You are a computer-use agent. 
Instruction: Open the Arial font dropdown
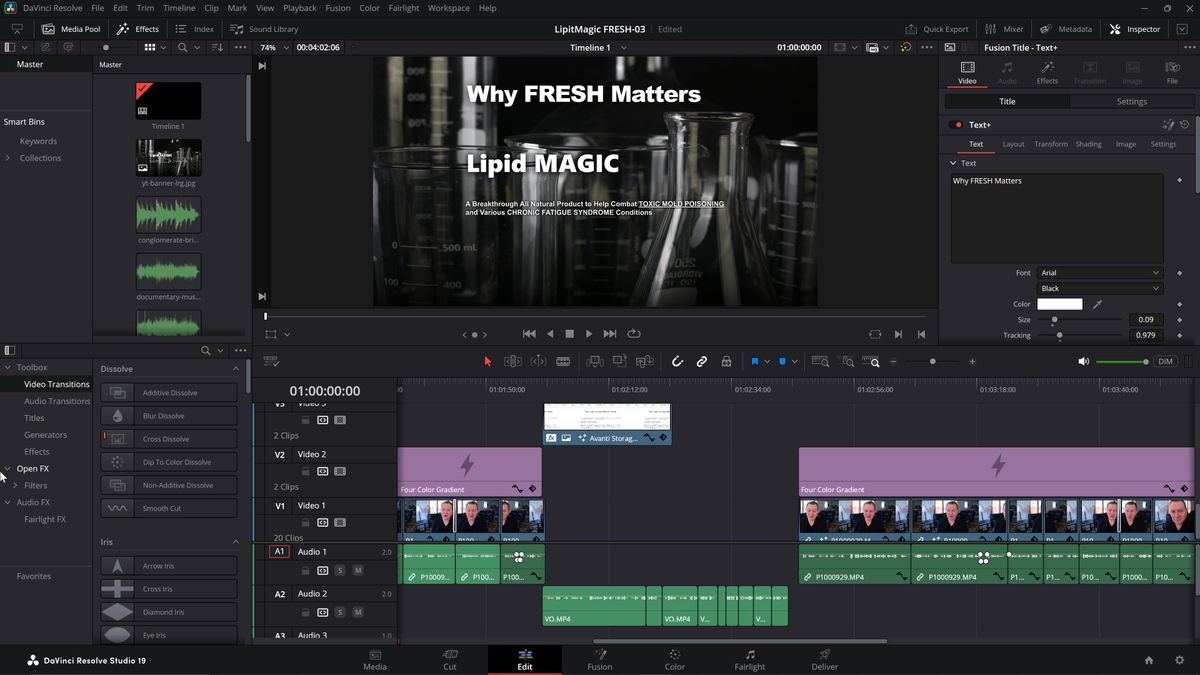point(1098,272)
